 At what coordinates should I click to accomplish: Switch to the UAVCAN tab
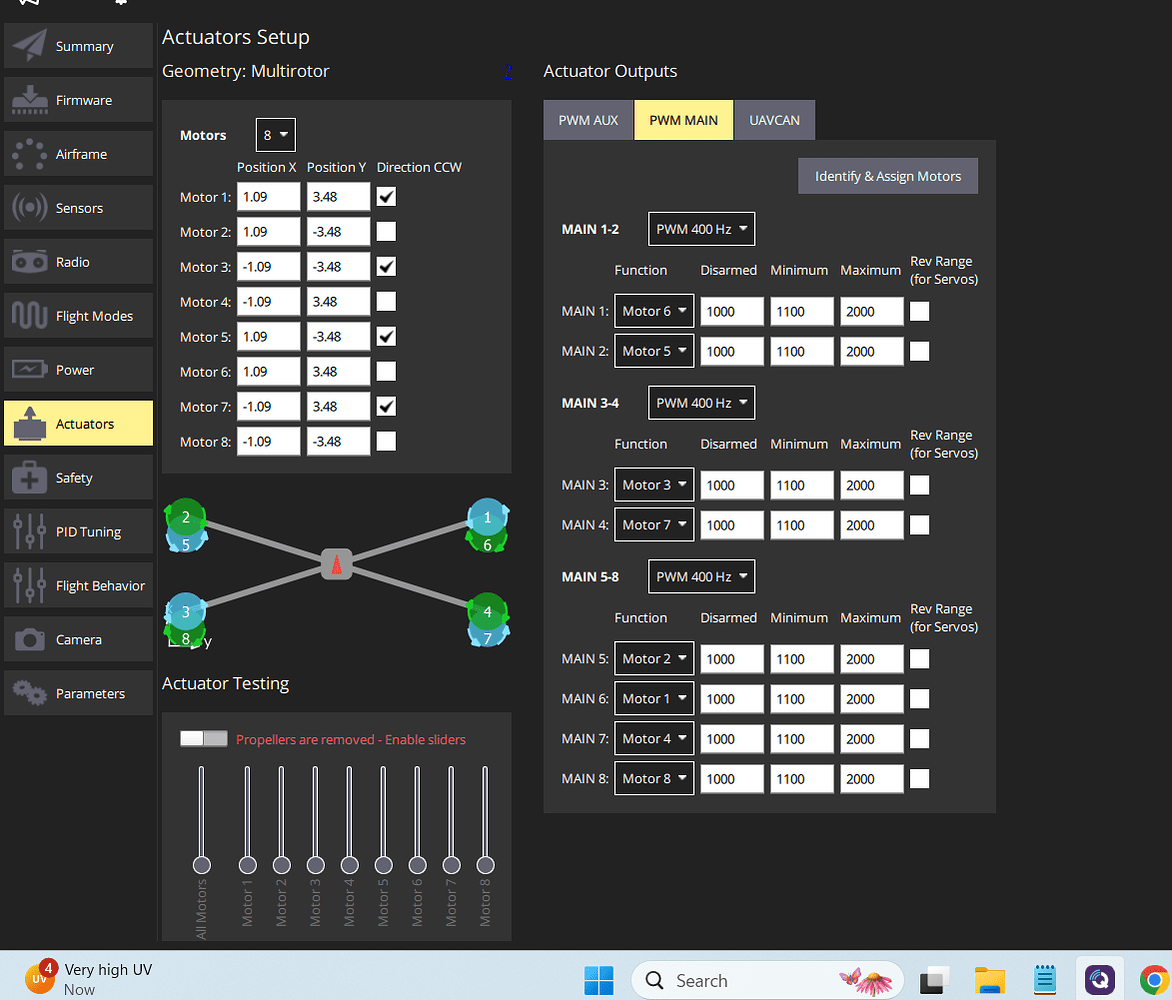coord(774,119)
